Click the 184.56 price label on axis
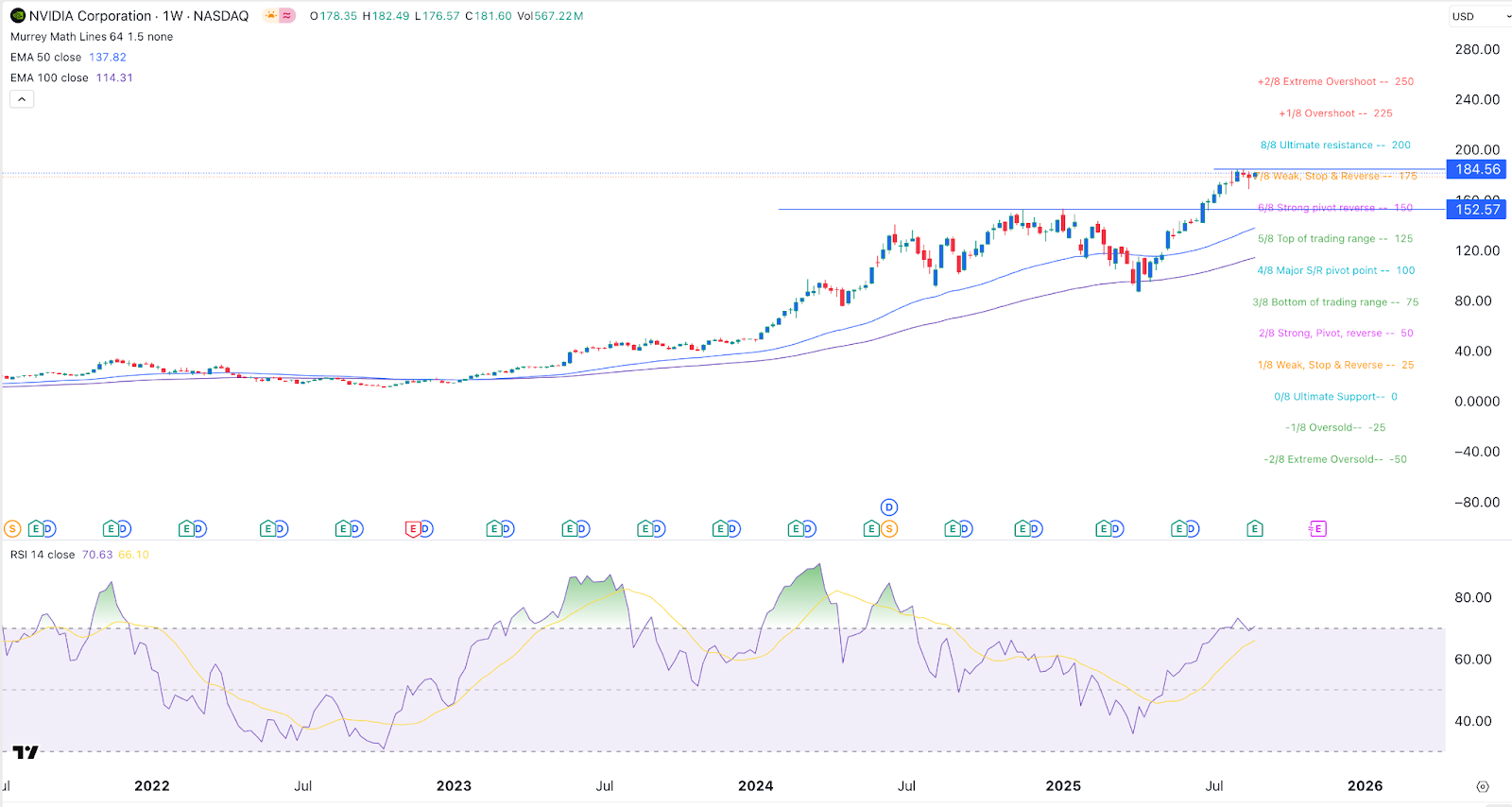Viewport: 1512px width, 807px height. pos(1477,169)
